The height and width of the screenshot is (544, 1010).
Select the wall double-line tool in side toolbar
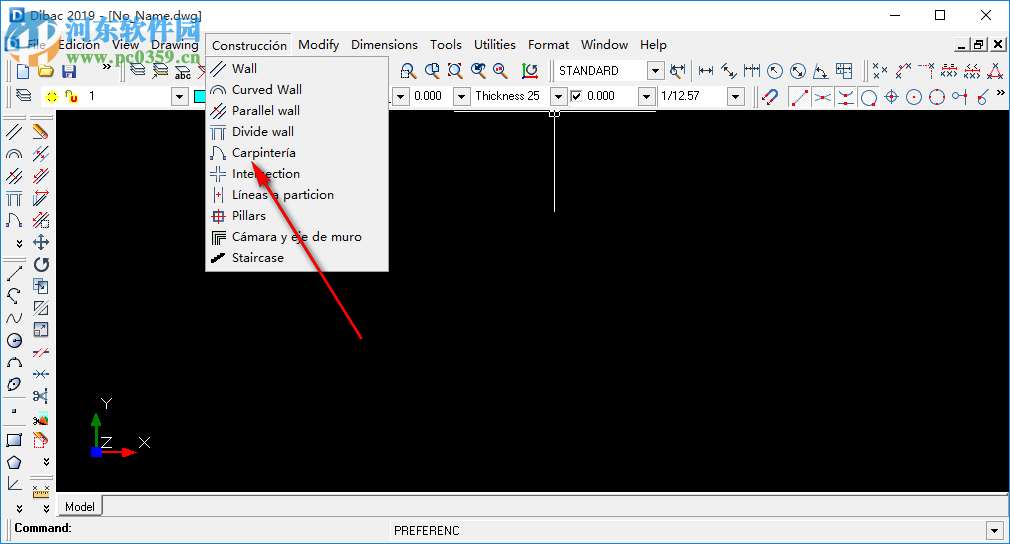point(14,132)
